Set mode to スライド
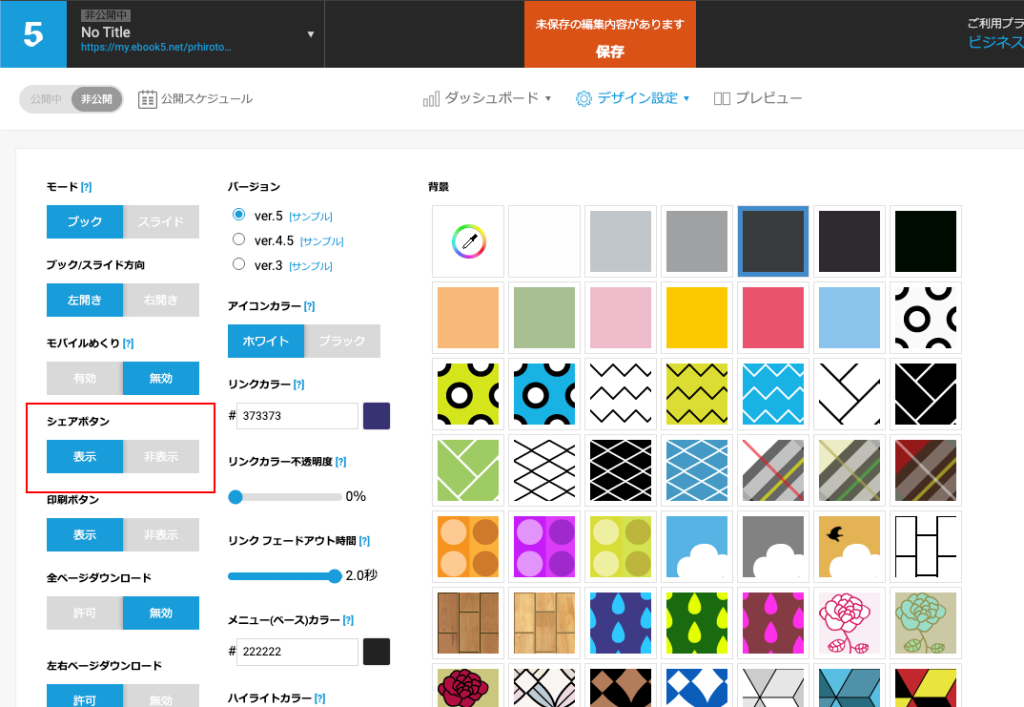The width and height of the screenshot is (1024, 707). [161, 222]
